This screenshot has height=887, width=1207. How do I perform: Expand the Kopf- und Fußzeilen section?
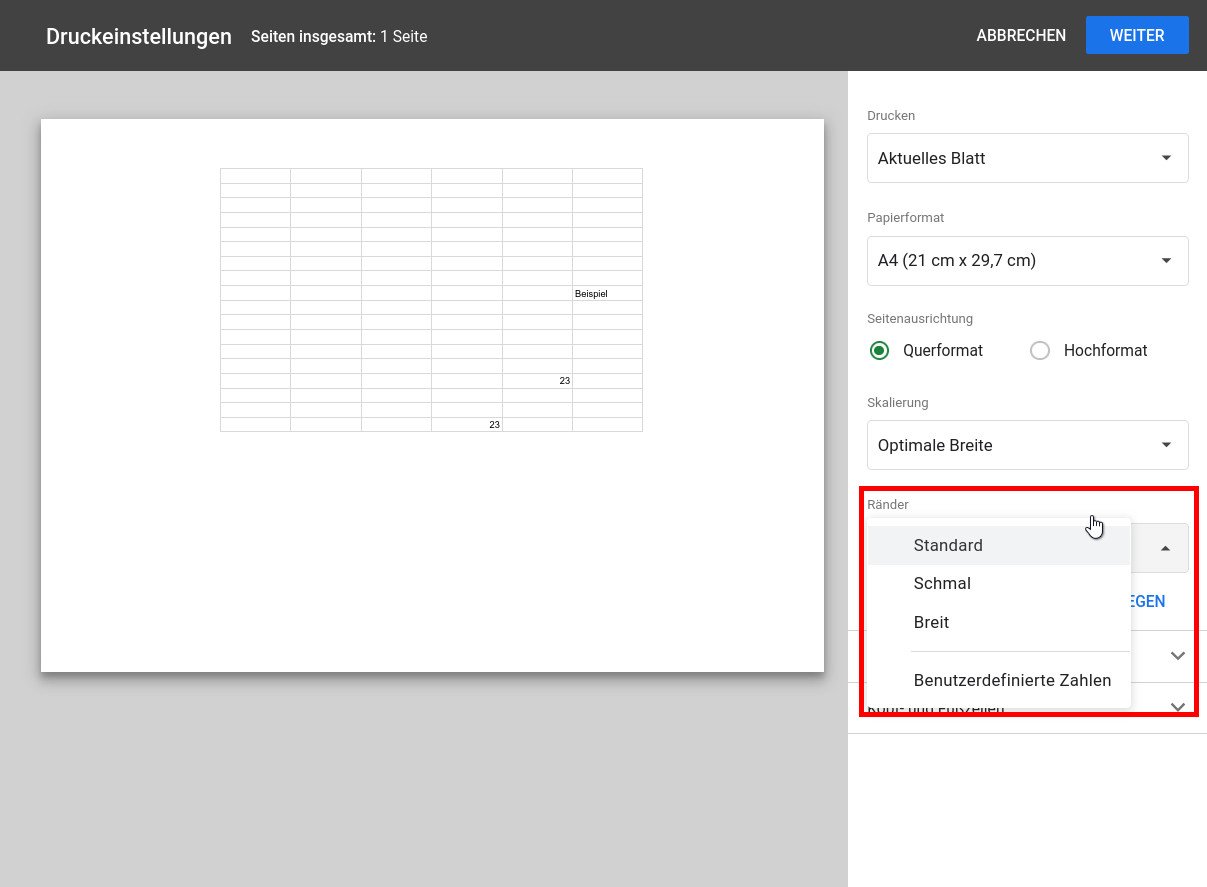1178,707
